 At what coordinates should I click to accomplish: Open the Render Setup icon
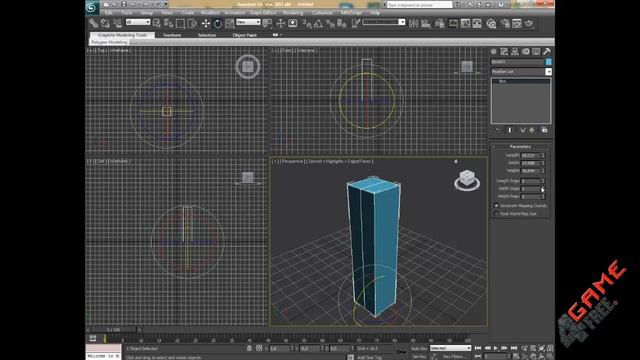point(505,23)
